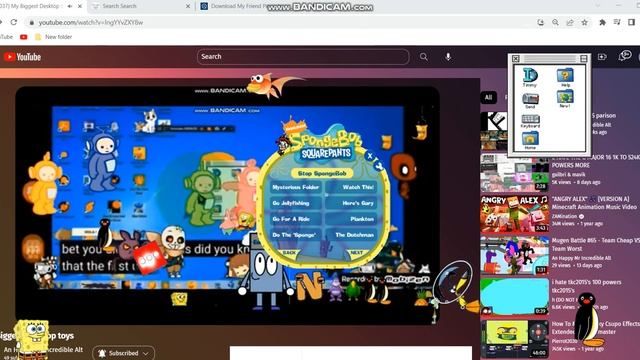This screenshot has height=360, width=640.
Task: Click the goldfish desktop toy above the video
Action: tap(269, 85)
